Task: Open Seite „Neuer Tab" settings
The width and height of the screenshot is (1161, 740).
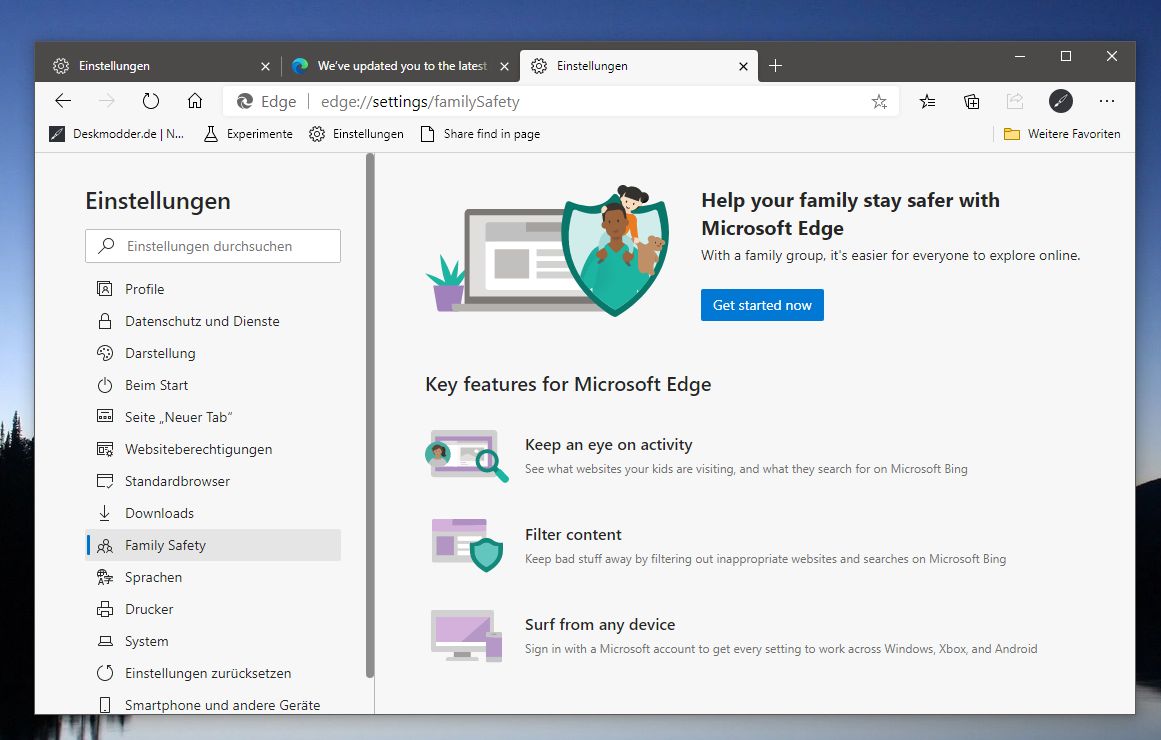Action: click(213, 417)
